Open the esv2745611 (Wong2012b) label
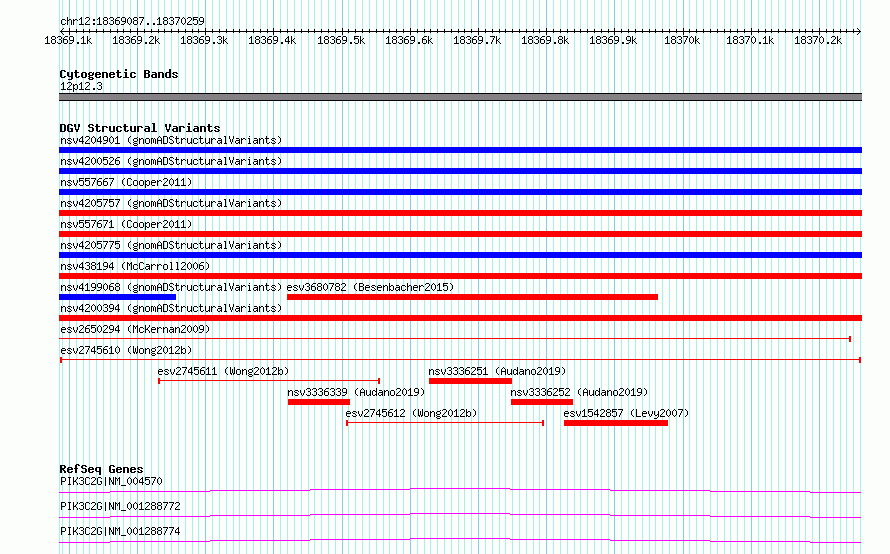 (223, 372)
